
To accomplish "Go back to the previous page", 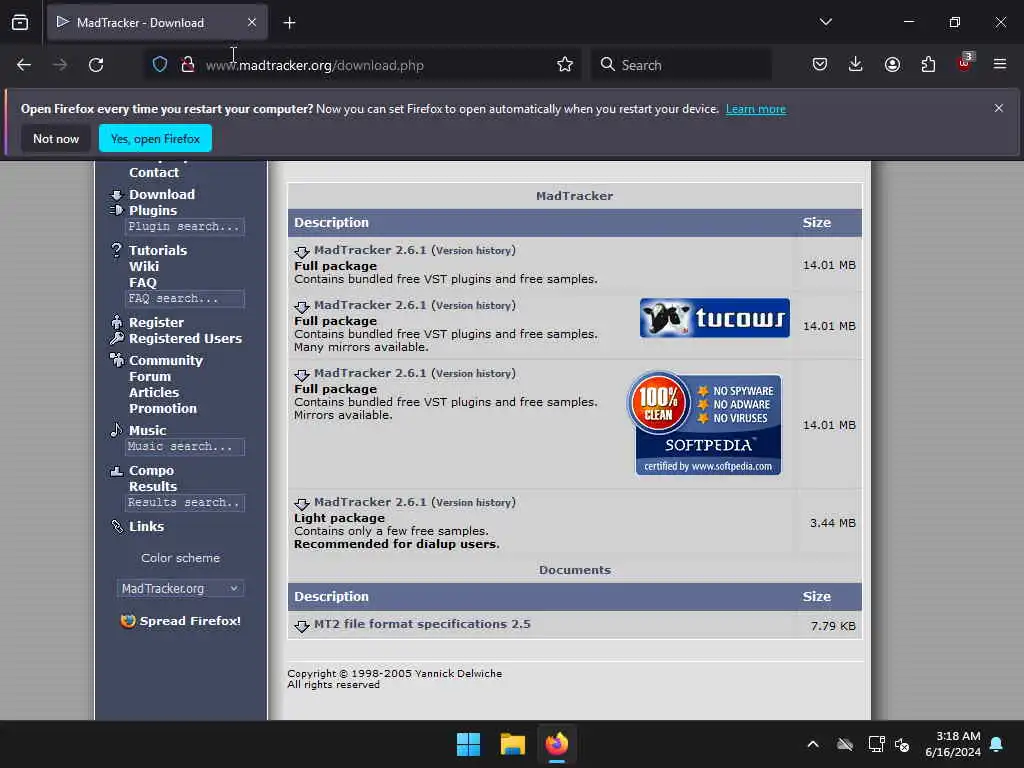I will point(24,65).
